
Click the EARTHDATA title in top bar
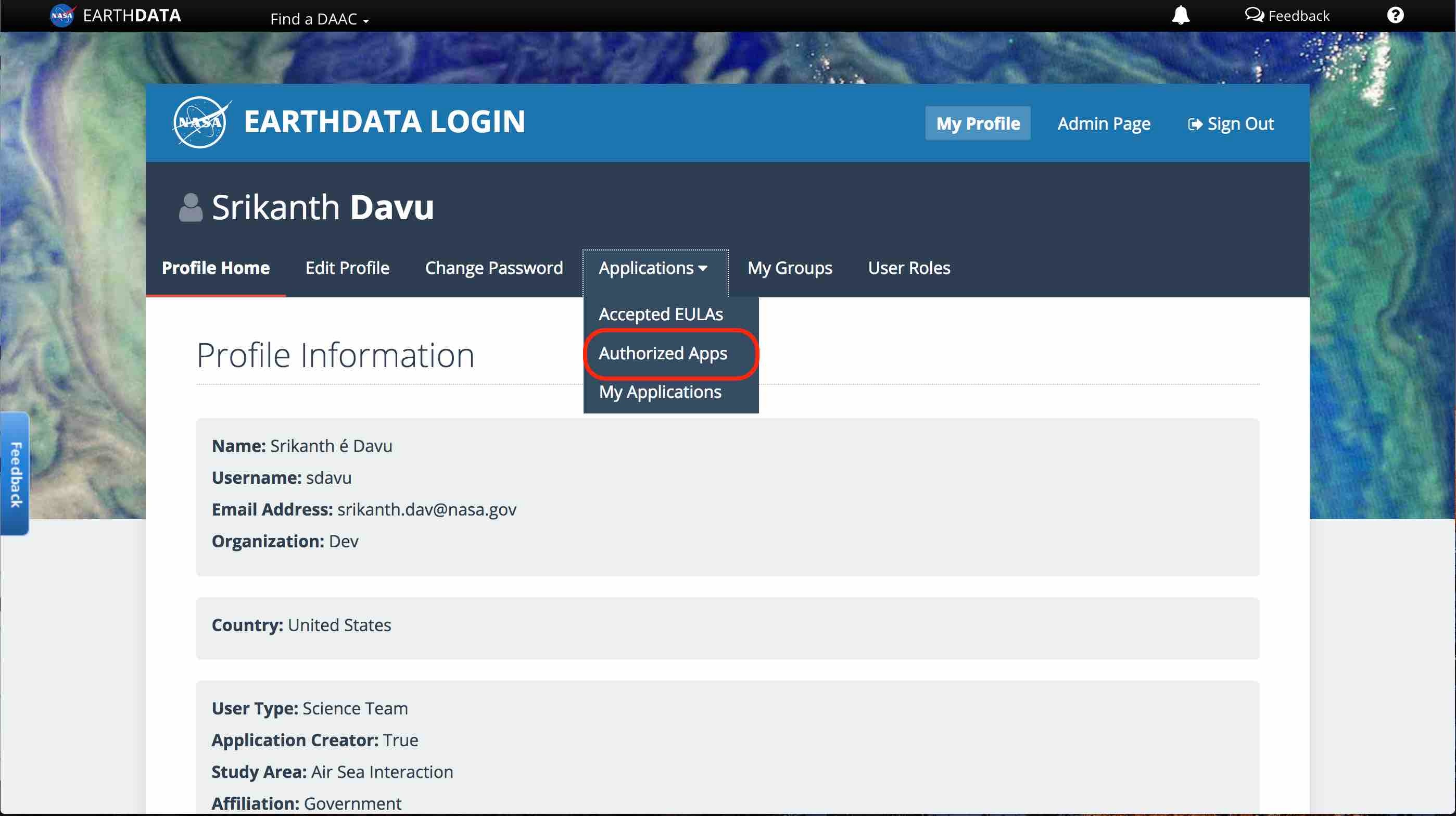tap(132, 15)
